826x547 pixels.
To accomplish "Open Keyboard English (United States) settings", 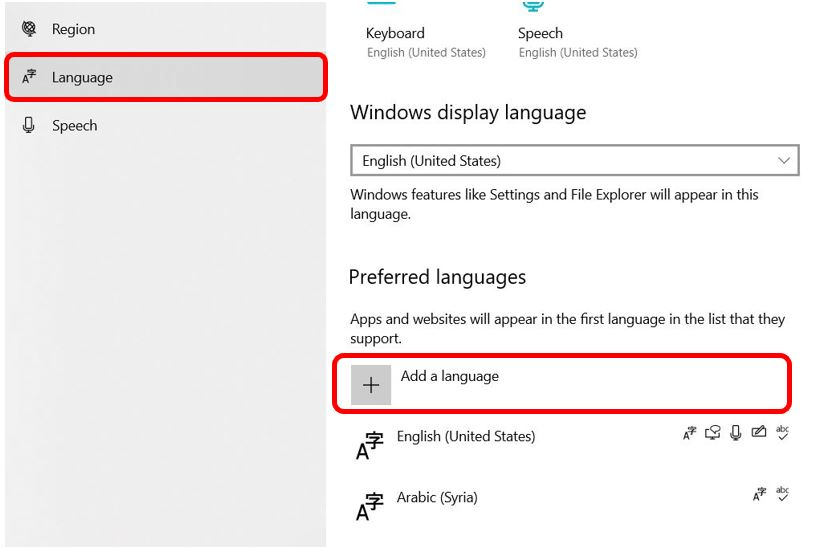I will click(x=426, y=42).
